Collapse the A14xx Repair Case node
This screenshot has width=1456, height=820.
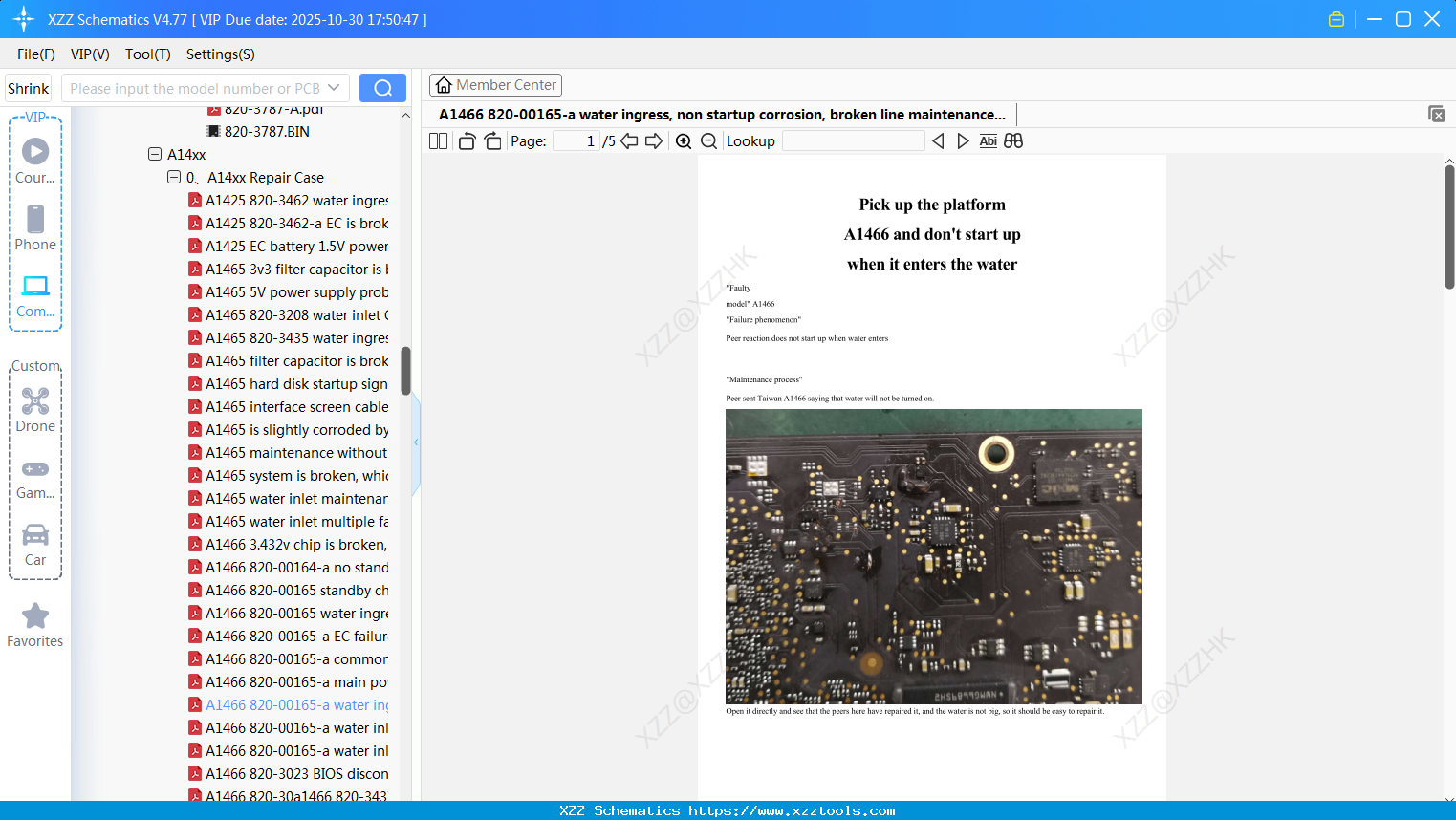(174, 178)
